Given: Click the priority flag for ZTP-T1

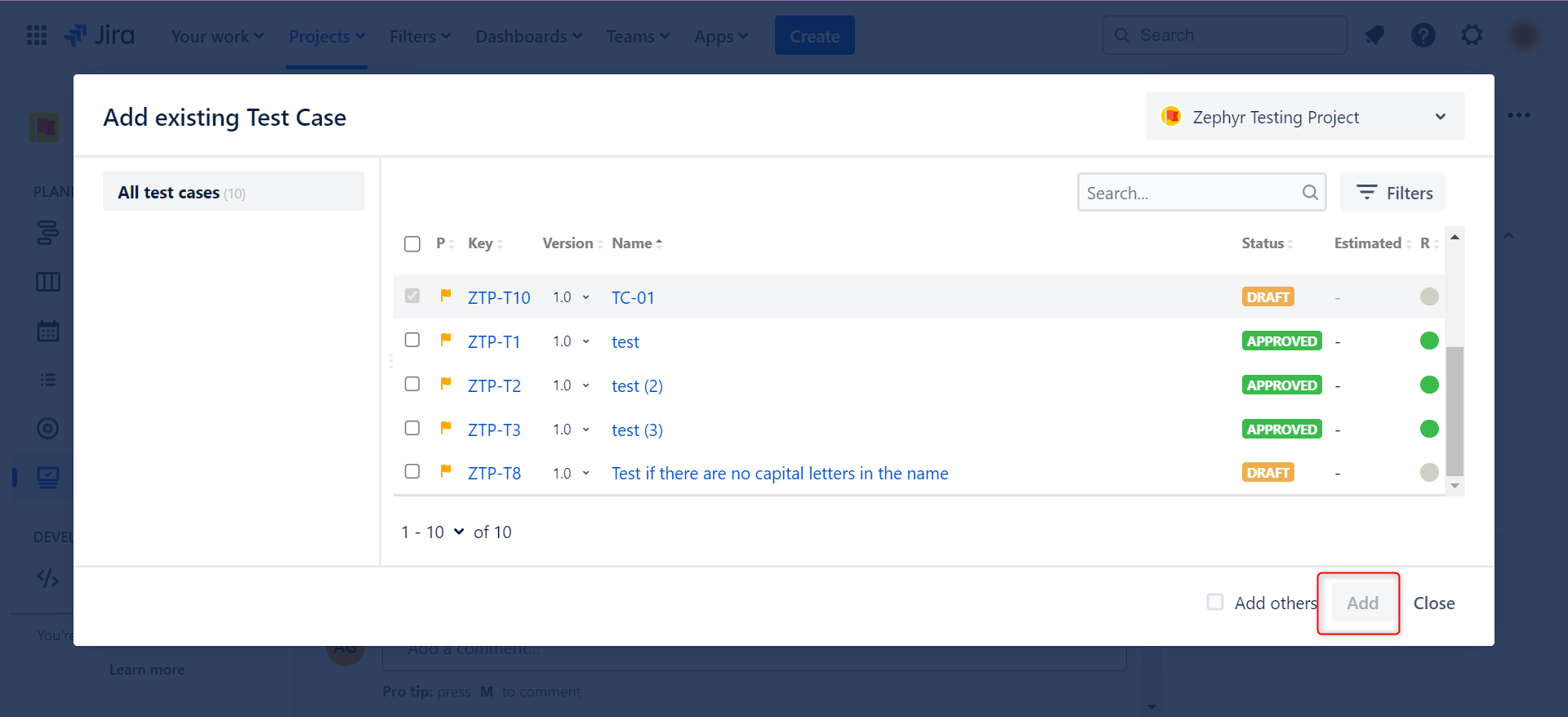Looking at the screenshot, I should [446, 340].
